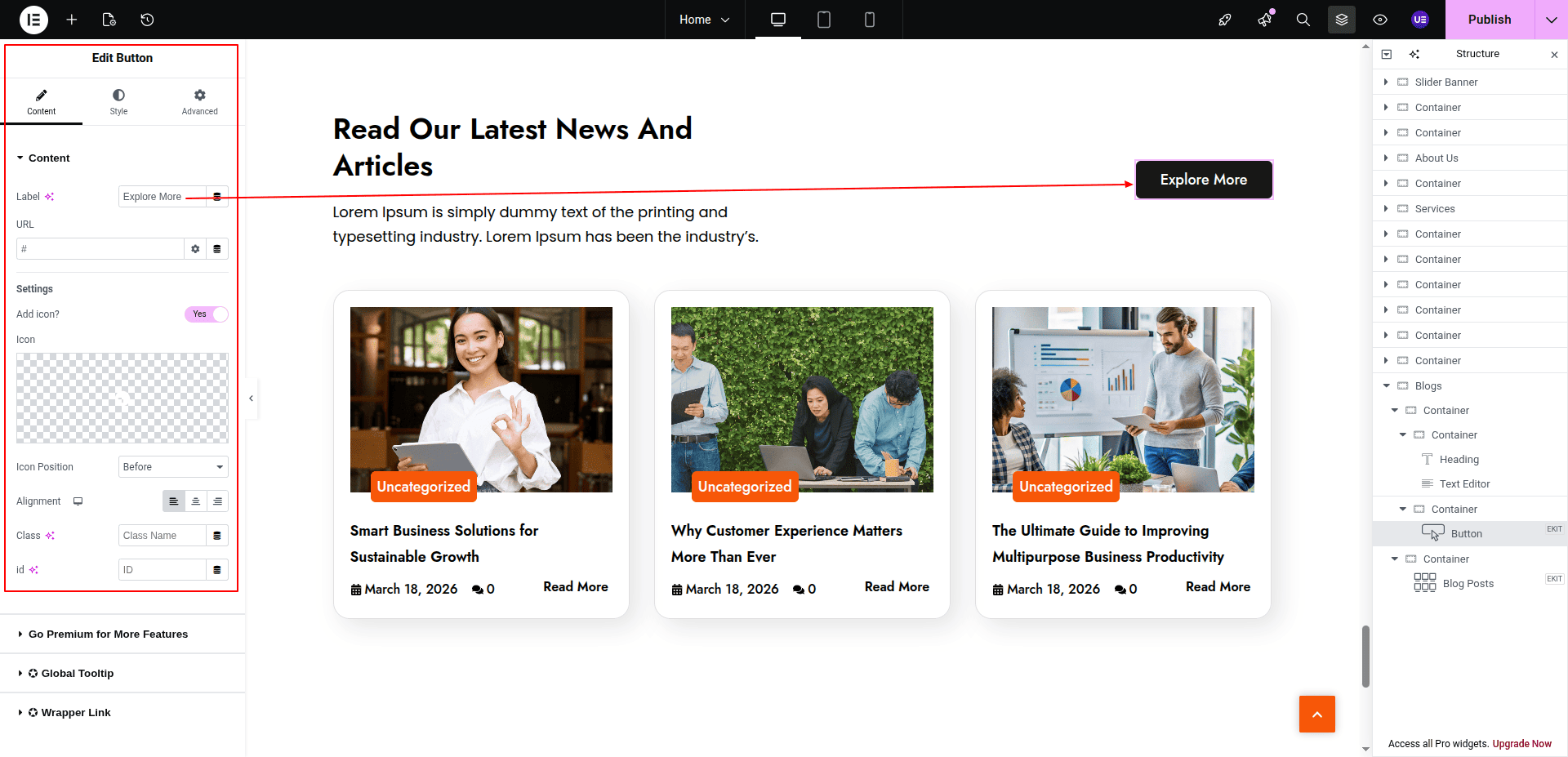Expand Go Premium for More Features
The image size is (1568, 757).
pyautogui.click(x=122, y=635)
